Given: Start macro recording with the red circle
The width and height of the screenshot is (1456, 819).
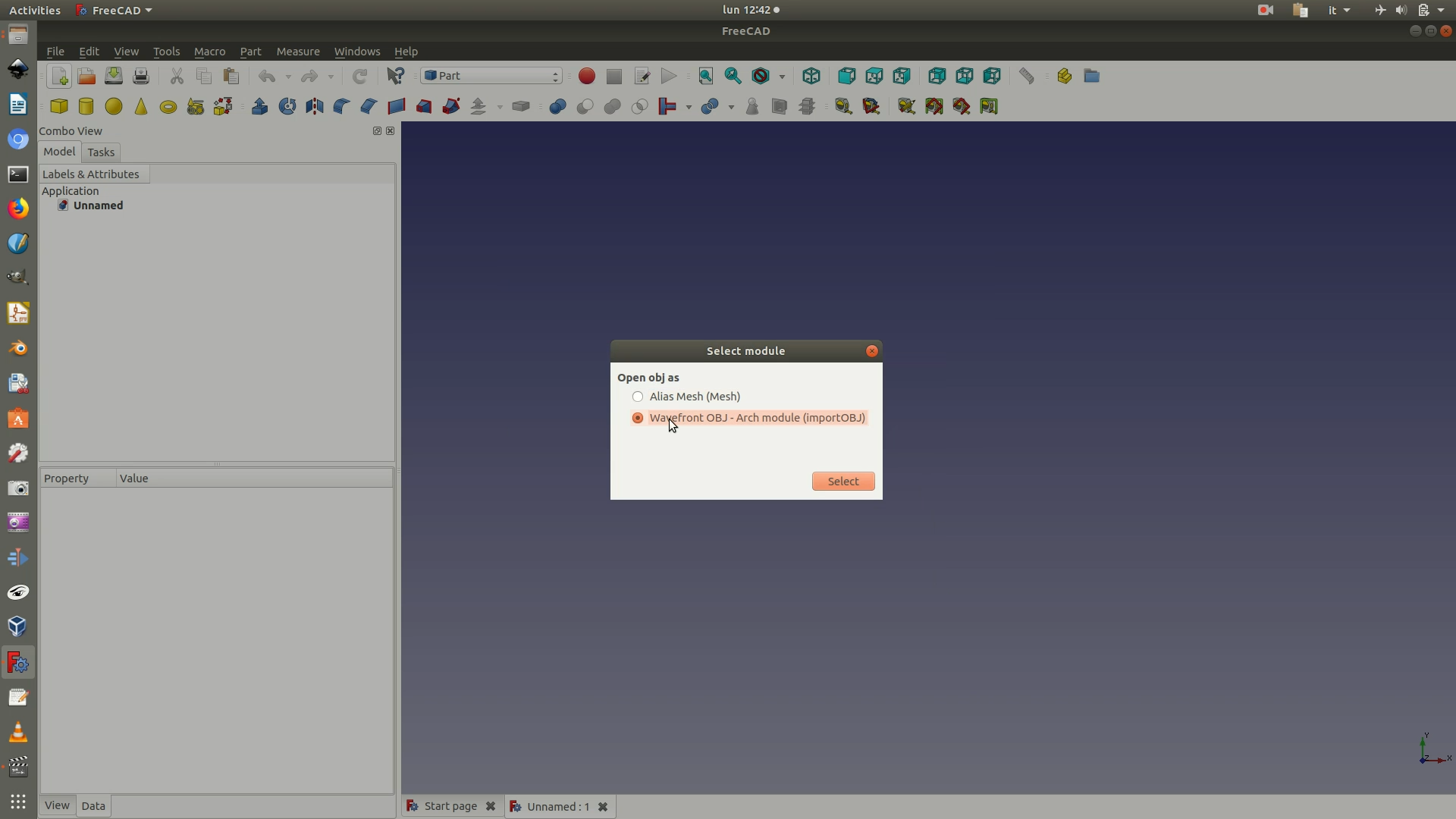Looking at the screenshot, I should (587, 76).
